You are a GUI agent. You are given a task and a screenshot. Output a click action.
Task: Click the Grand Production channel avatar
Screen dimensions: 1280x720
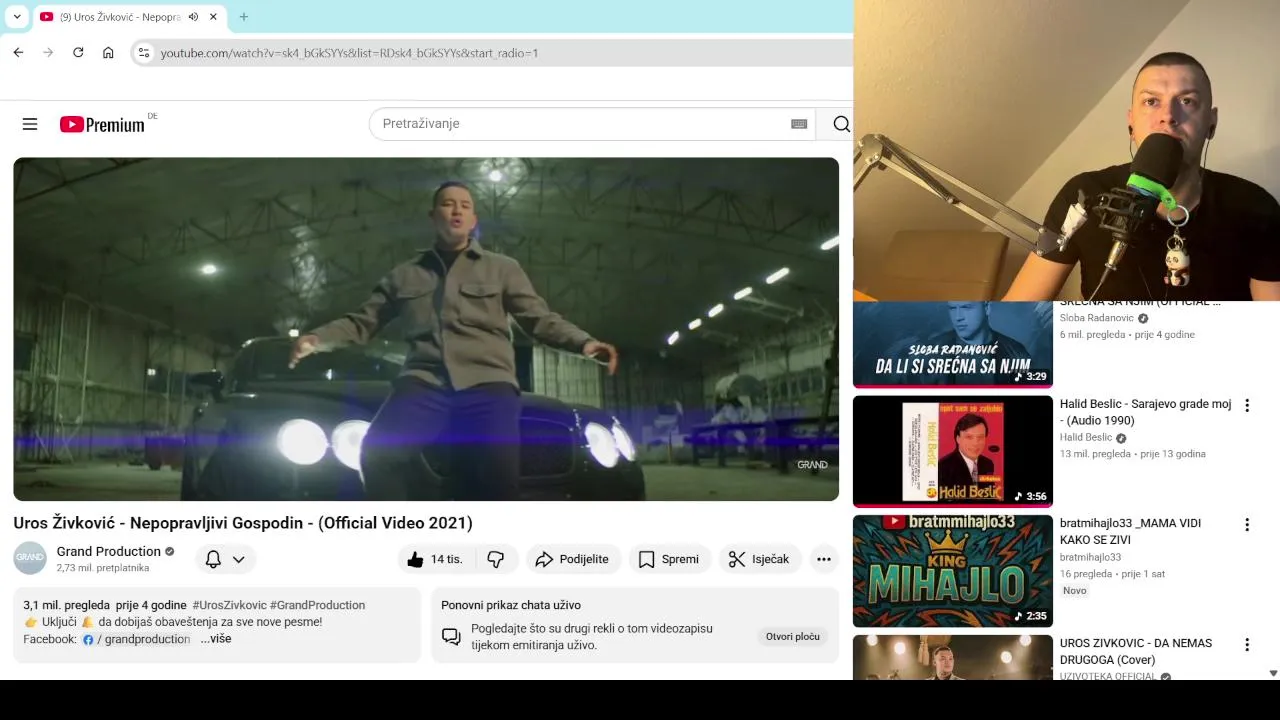coord(30,558)
